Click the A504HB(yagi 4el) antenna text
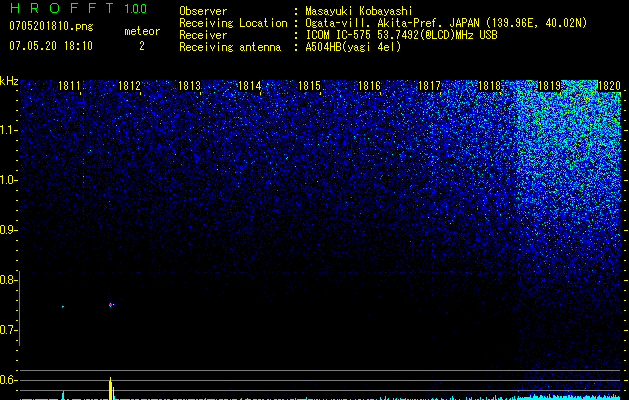Screen dimensions: 629x400 click(x=353, y=47)
